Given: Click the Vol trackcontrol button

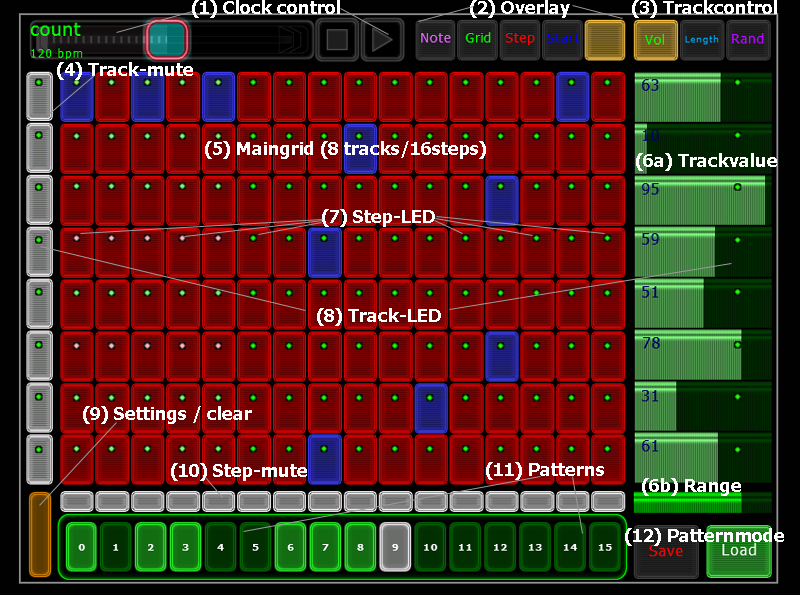Looking at the screenshot, I should pyautogui.click(x=655, y=40).
